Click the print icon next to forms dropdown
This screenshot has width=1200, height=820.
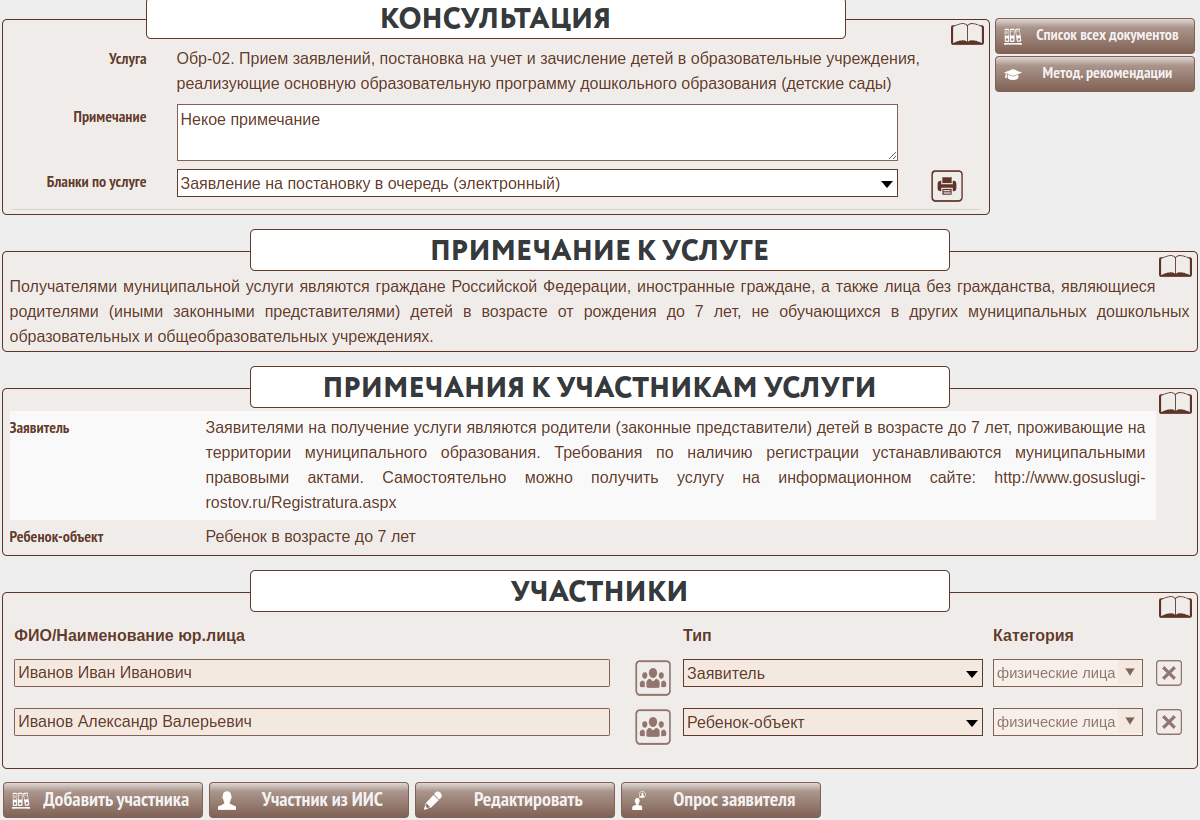[947, 185]
